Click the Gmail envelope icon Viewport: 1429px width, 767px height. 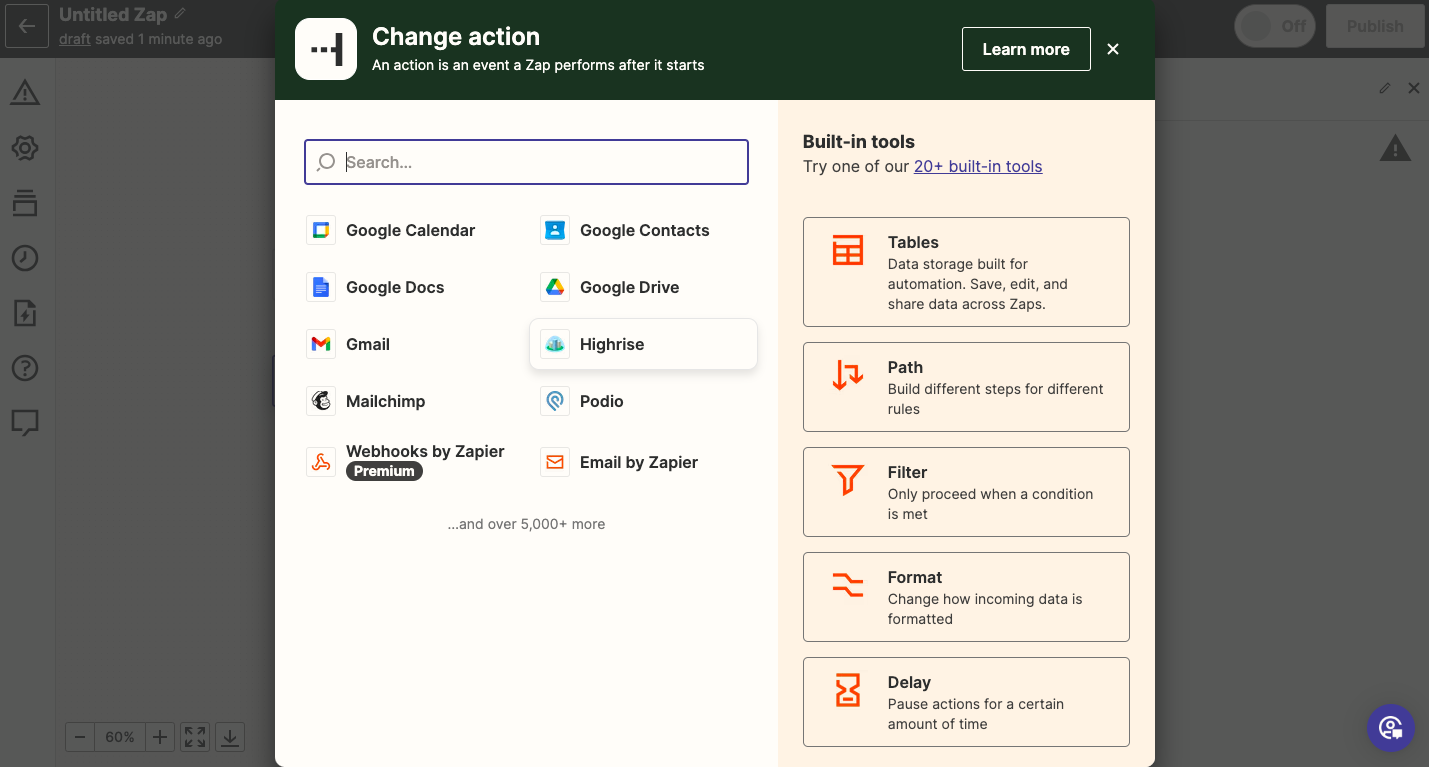(x=321, y=344)
